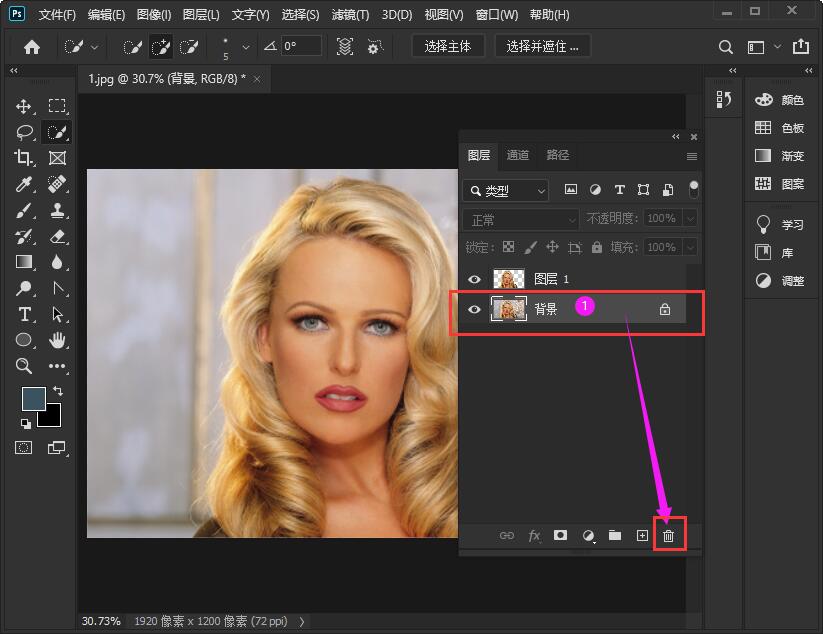Add a layer mask
This screenshot has height=634, width=823.
pyautogui.click(x=561, y=536)
